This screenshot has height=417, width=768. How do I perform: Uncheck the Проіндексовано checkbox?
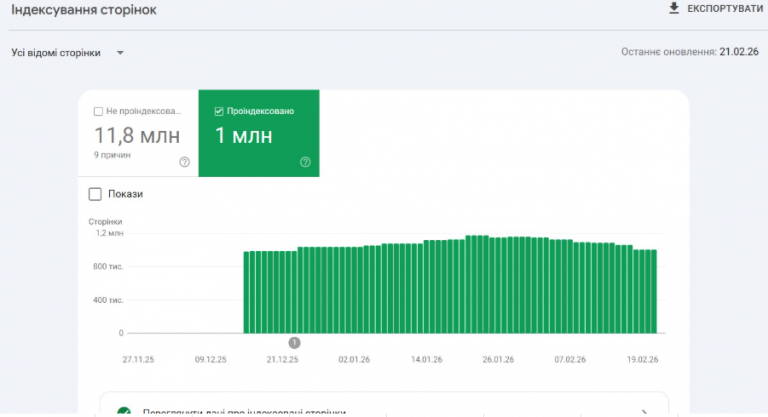(219, 111)
